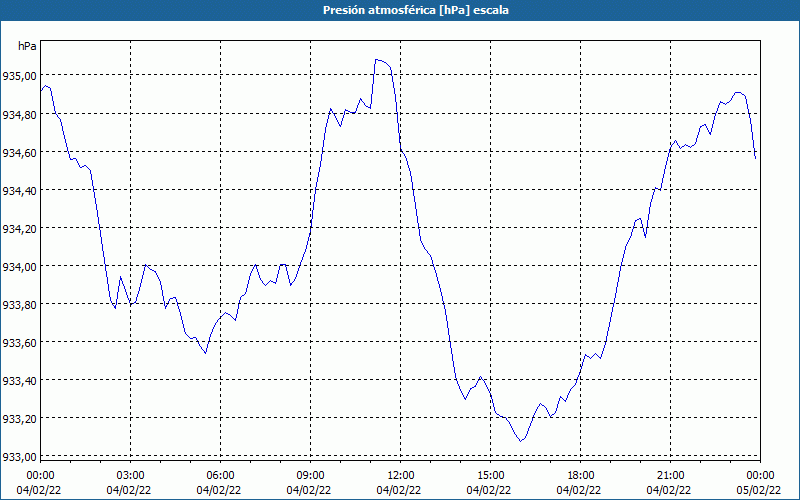The width and height of the screenshot is (800, 500).
Task: Click the 09:00 time label
Action: coord(310,476)
